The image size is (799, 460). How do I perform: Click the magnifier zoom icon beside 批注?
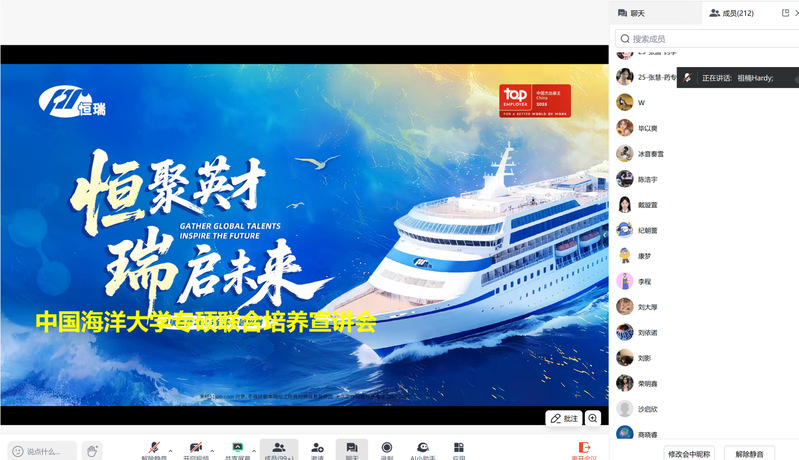(593, 418)
